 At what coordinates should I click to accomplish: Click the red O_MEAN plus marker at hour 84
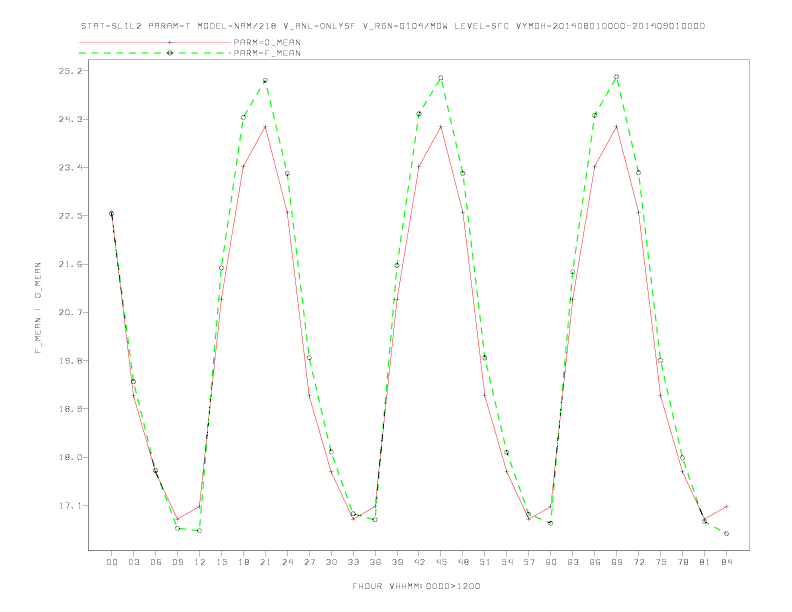coord(726,506)
